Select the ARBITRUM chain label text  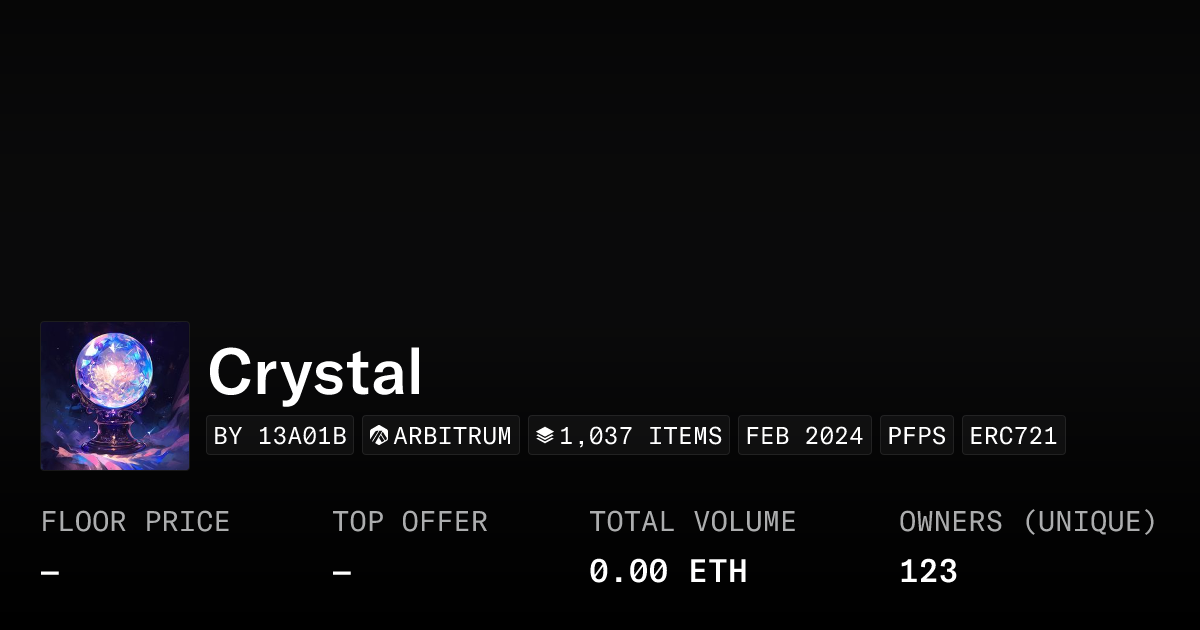point(452,436)
